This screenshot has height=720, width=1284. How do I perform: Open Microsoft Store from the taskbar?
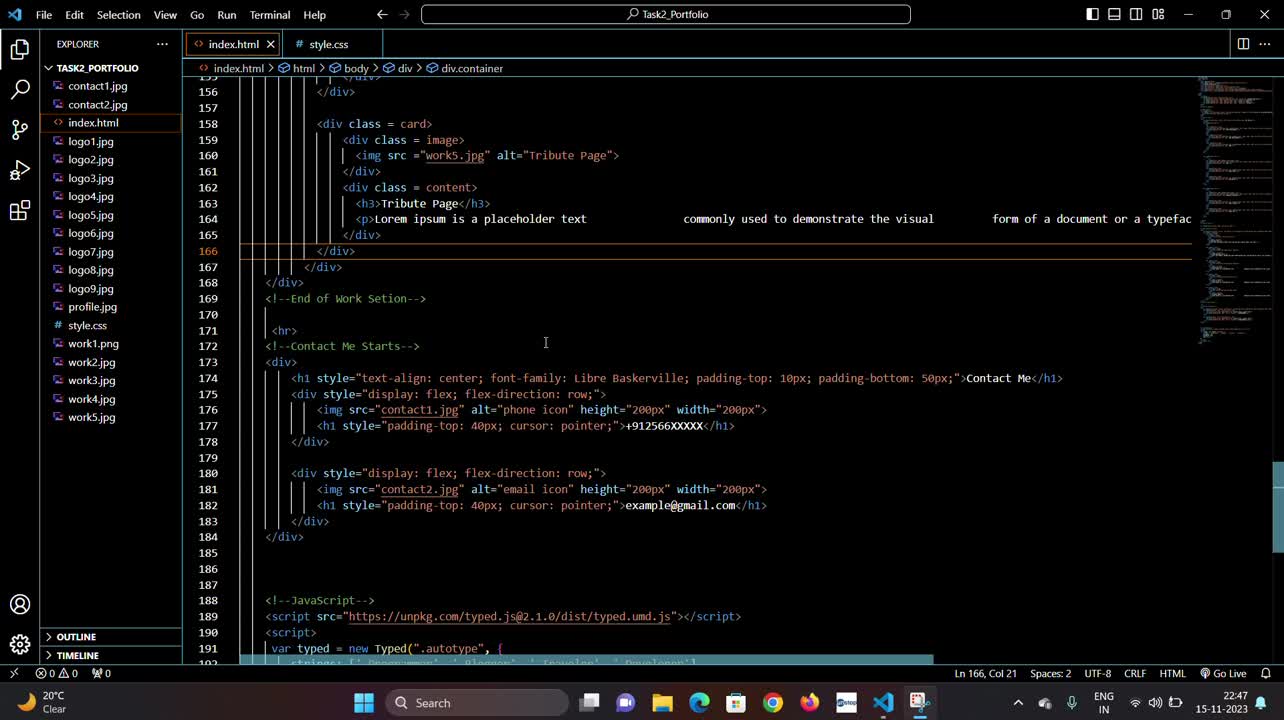coord(736,702)
